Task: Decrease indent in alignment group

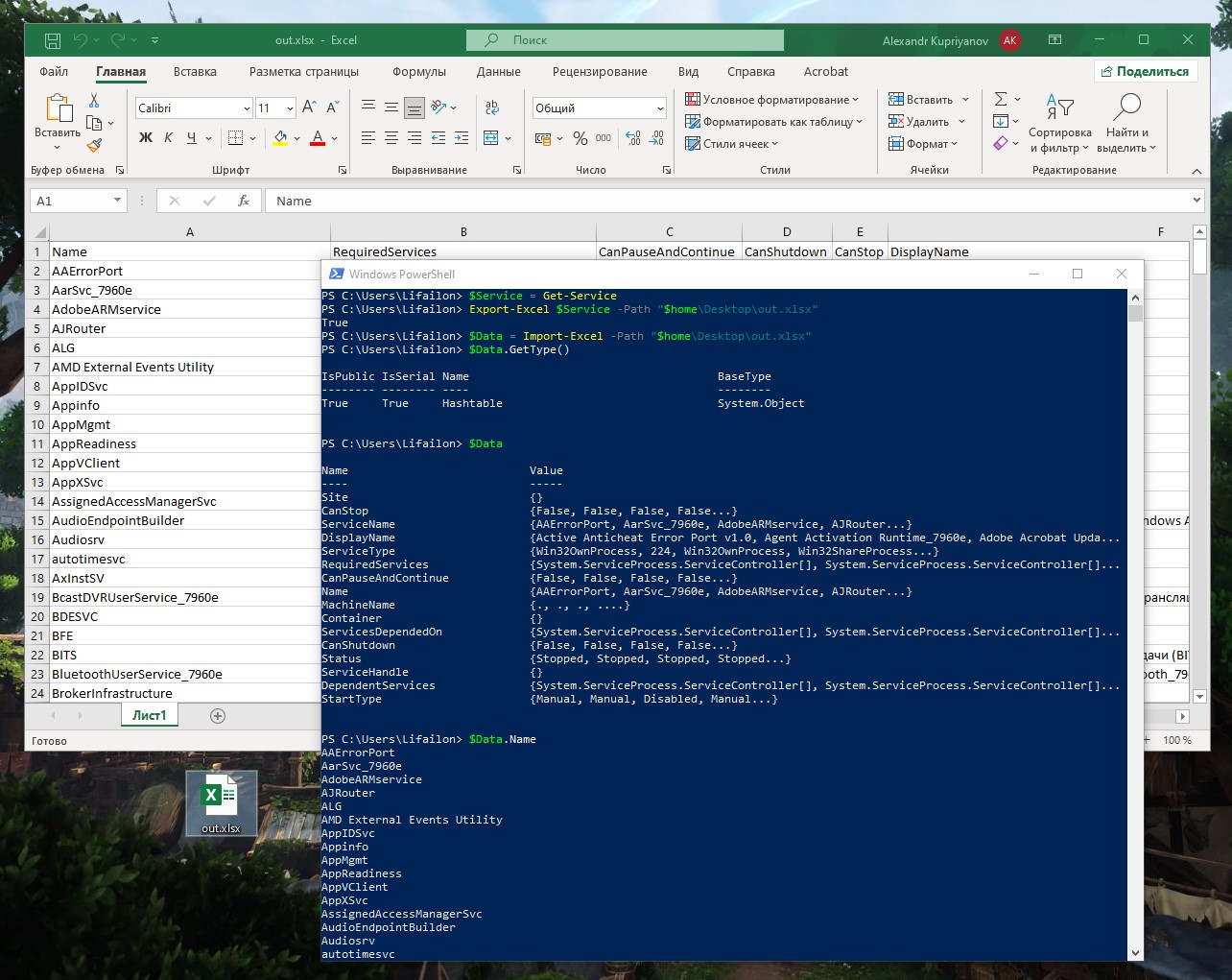Action: pos(438,138)
